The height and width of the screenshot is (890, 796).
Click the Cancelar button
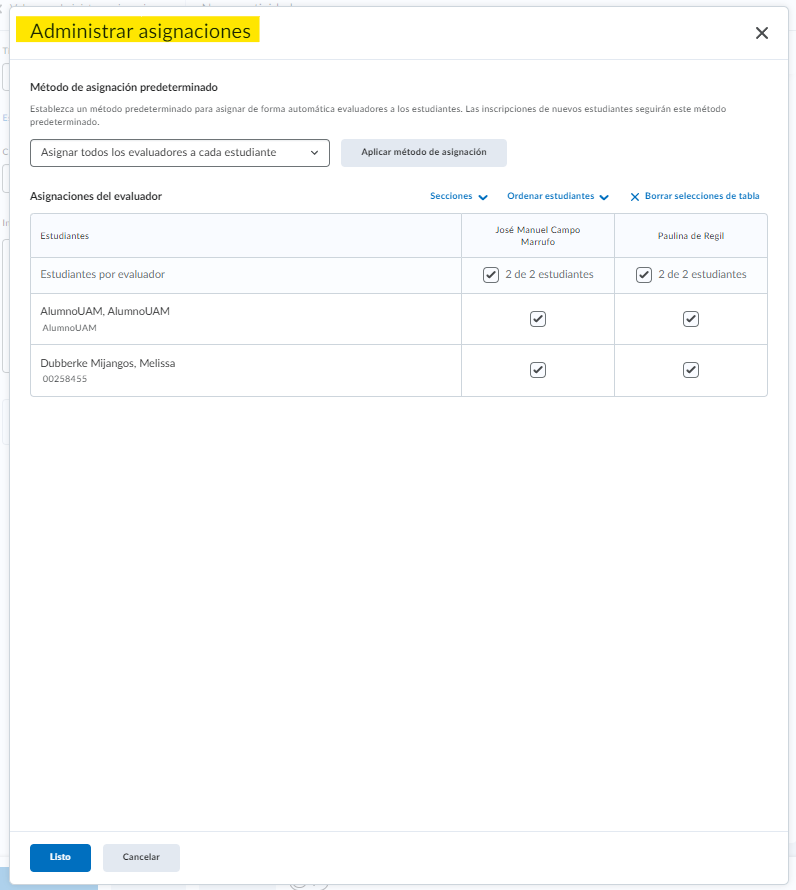[x=141, y=858]
